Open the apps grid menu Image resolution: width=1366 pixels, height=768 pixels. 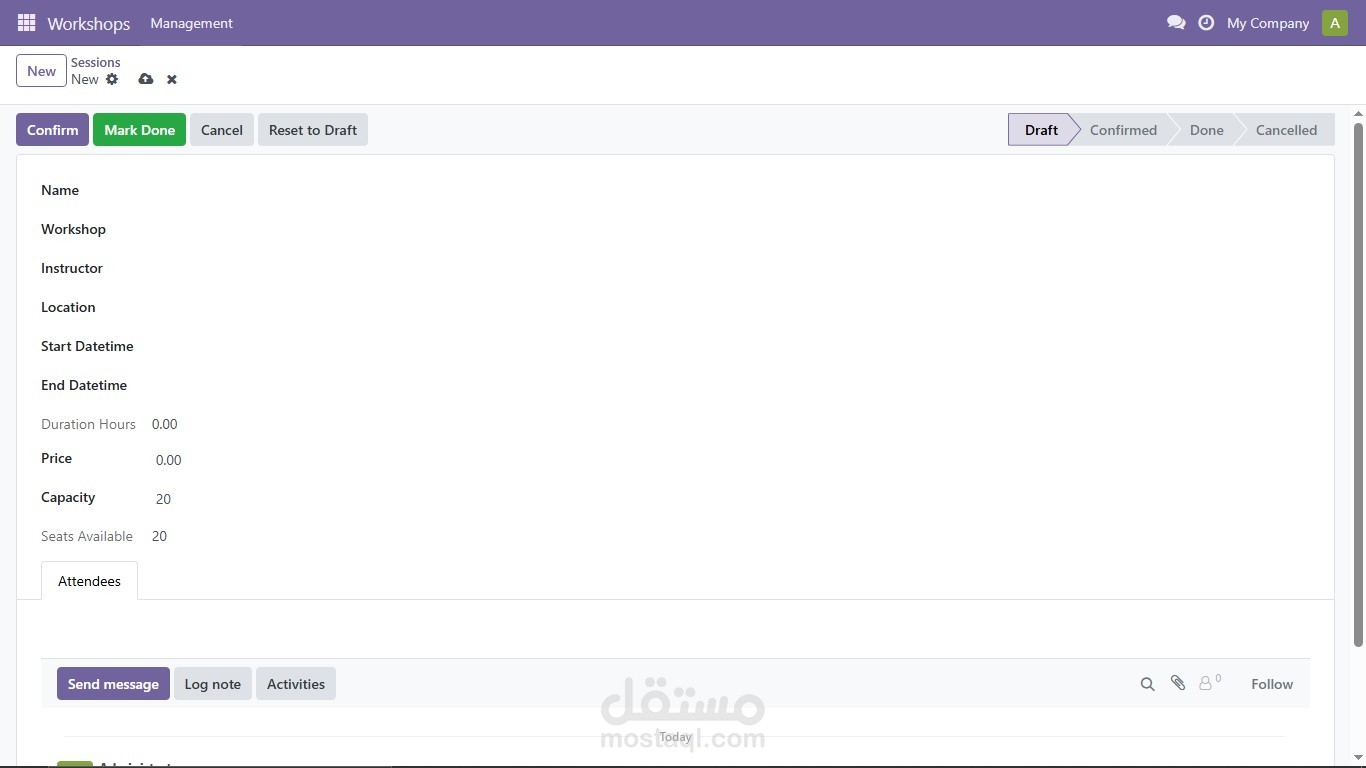[x=26, y=22]
